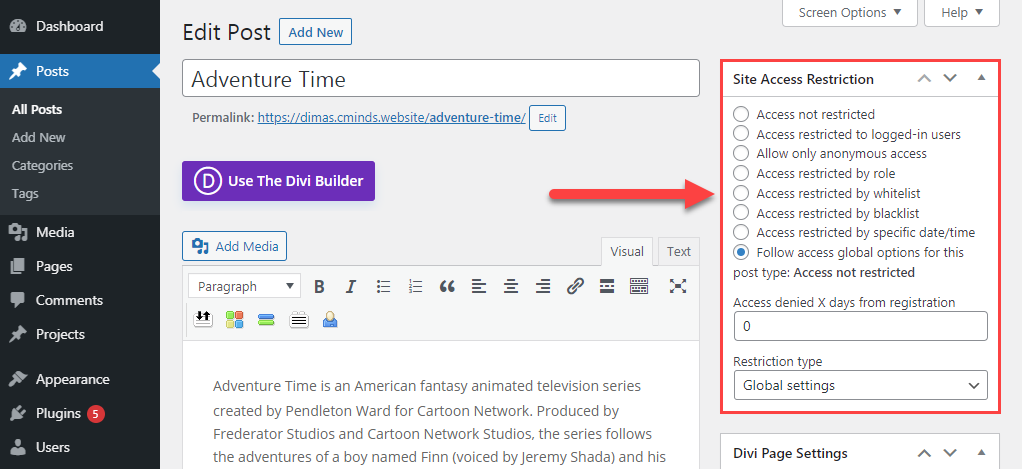Select Access restricted to logged-in users
This screenshot has height=469, width=1022.
(740, 134)
